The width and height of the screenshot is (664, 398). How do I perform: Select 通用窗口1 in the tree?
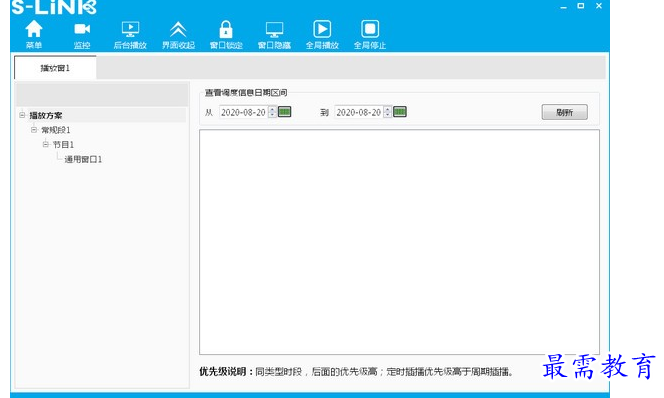(x=83, y=159)
